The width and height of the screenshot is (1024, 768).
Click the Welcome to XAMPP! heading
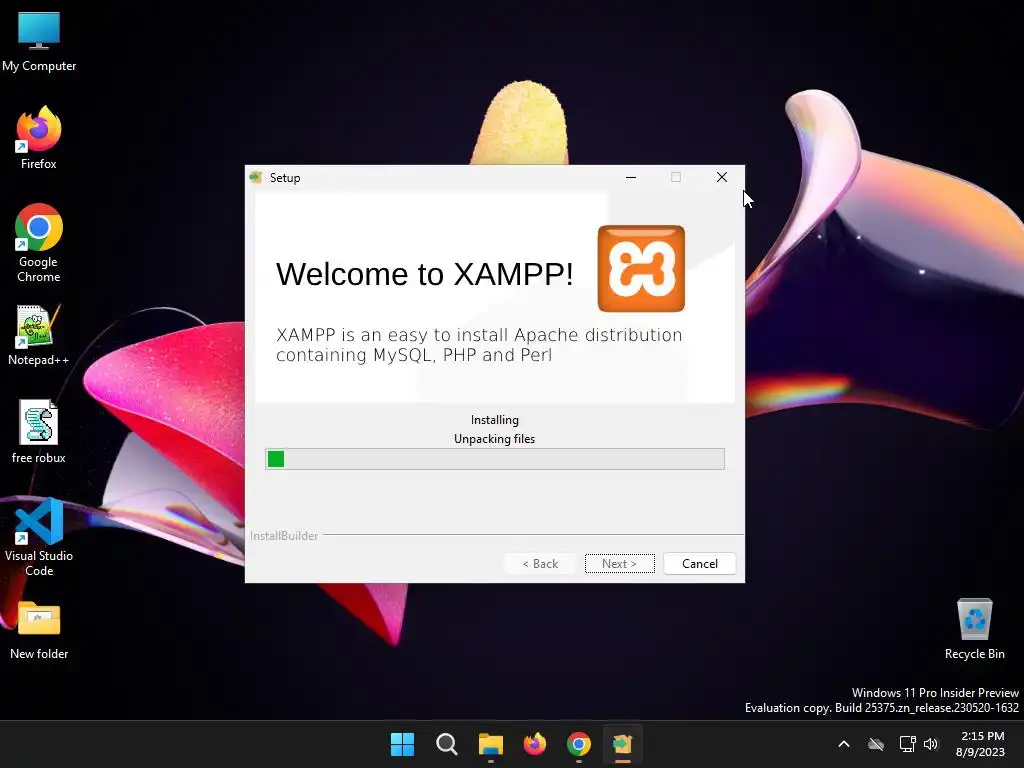coord(424,274)
